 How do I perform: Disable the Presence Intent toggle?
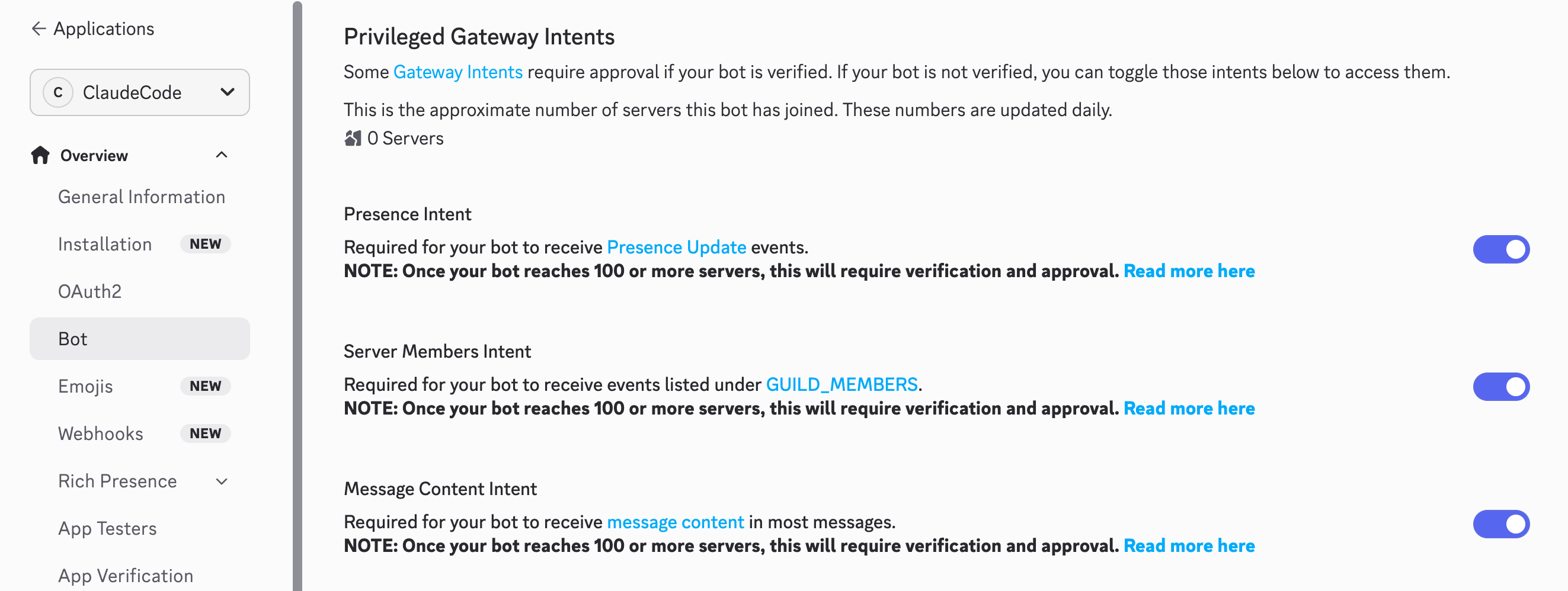click(1500, 249)
